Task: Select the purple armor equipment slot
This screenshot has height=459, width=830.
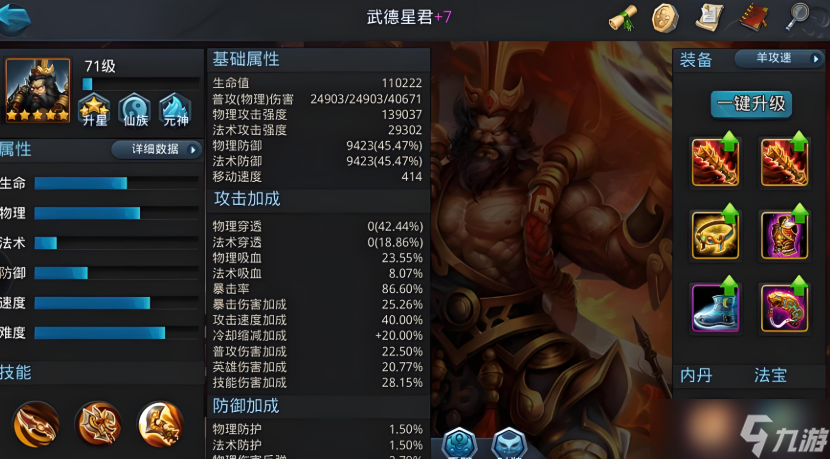Action: tap(784, 235)
